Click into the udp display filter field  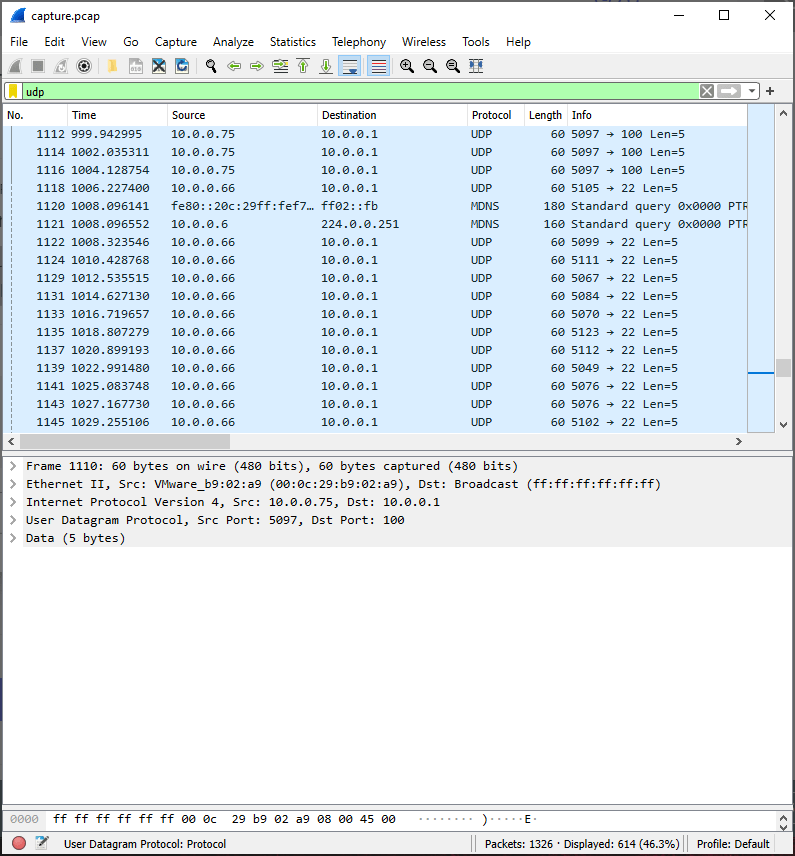tap(350, 91)
